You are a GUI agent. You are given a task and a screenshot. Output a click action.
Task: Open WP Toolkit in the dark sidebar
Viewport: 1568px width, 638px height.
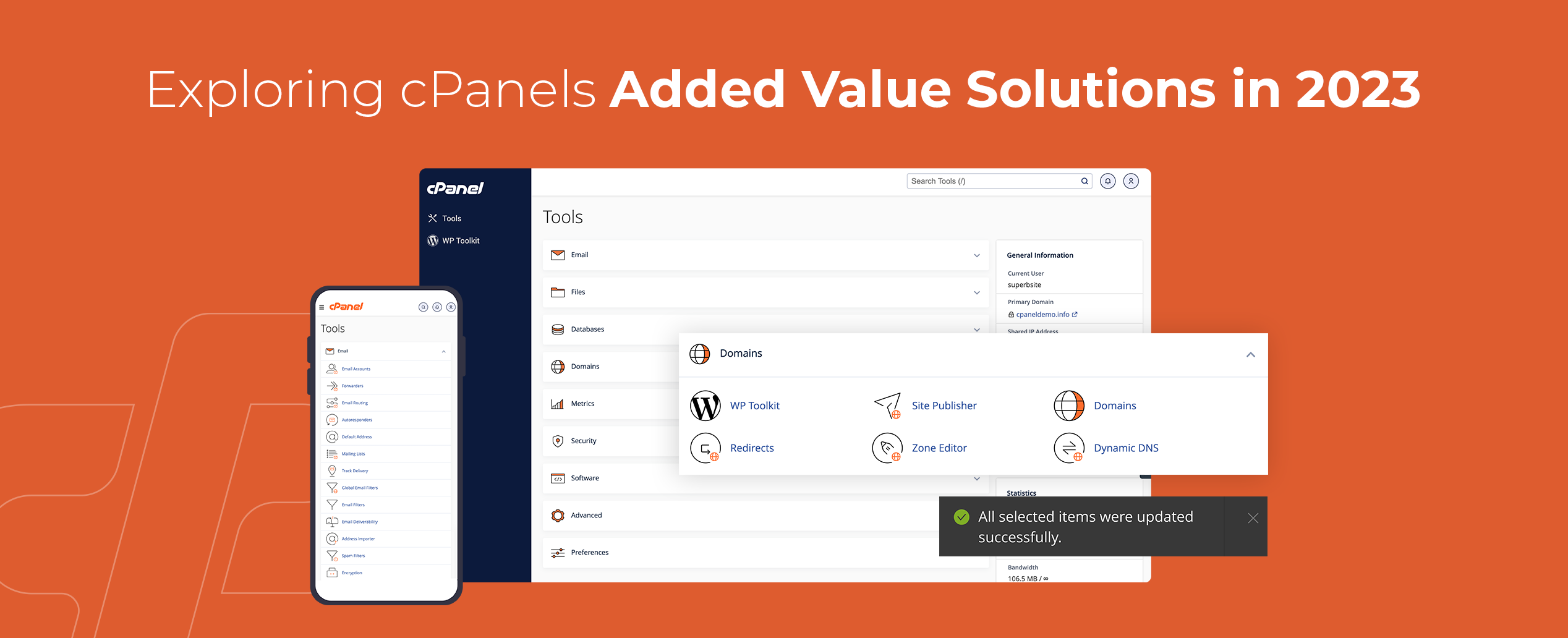pos(453,240)
